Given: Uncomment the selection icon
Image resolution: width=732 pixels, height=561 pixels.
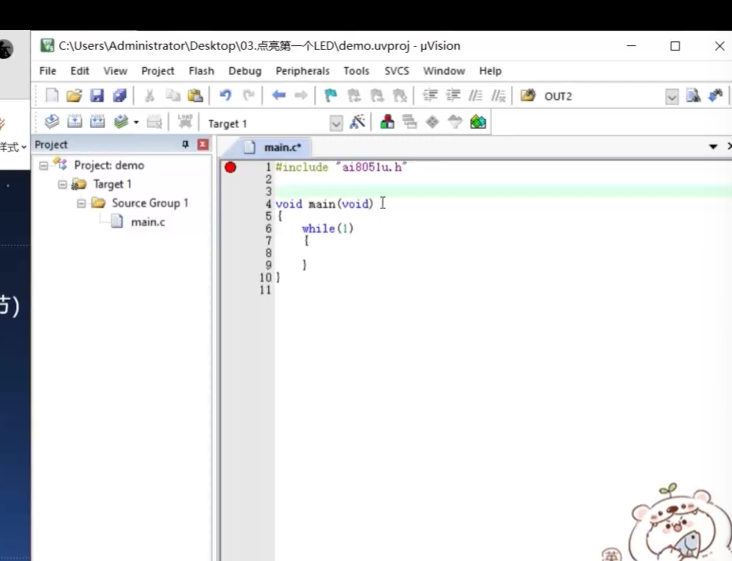Looking at the screenshot, I should tap(498, 96).
